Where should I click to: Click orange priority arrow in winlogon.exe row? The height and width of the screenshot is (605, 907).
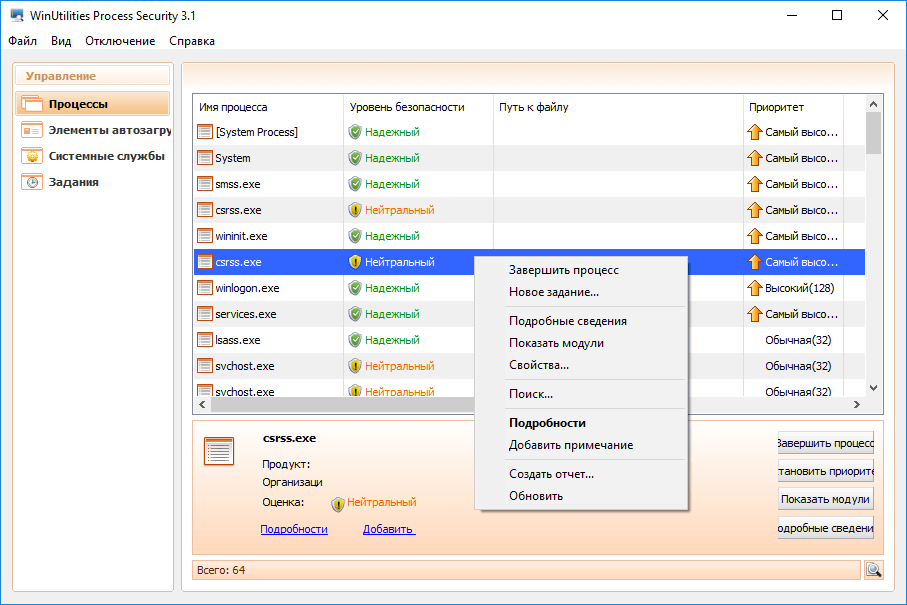(754, 288)
